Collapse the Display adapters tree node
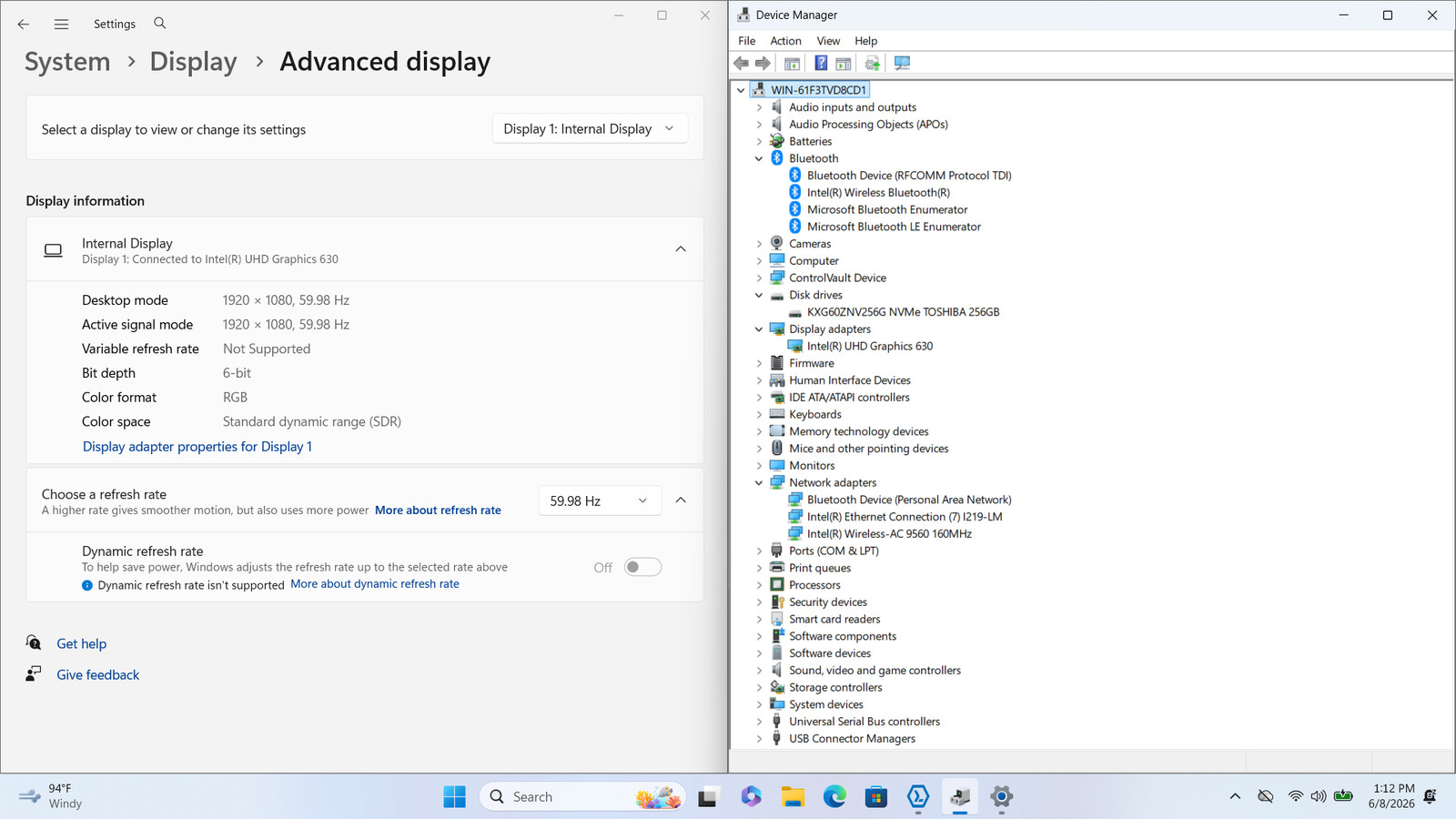Viewport: 1456px width, 819px height. [x=759, y=329]
